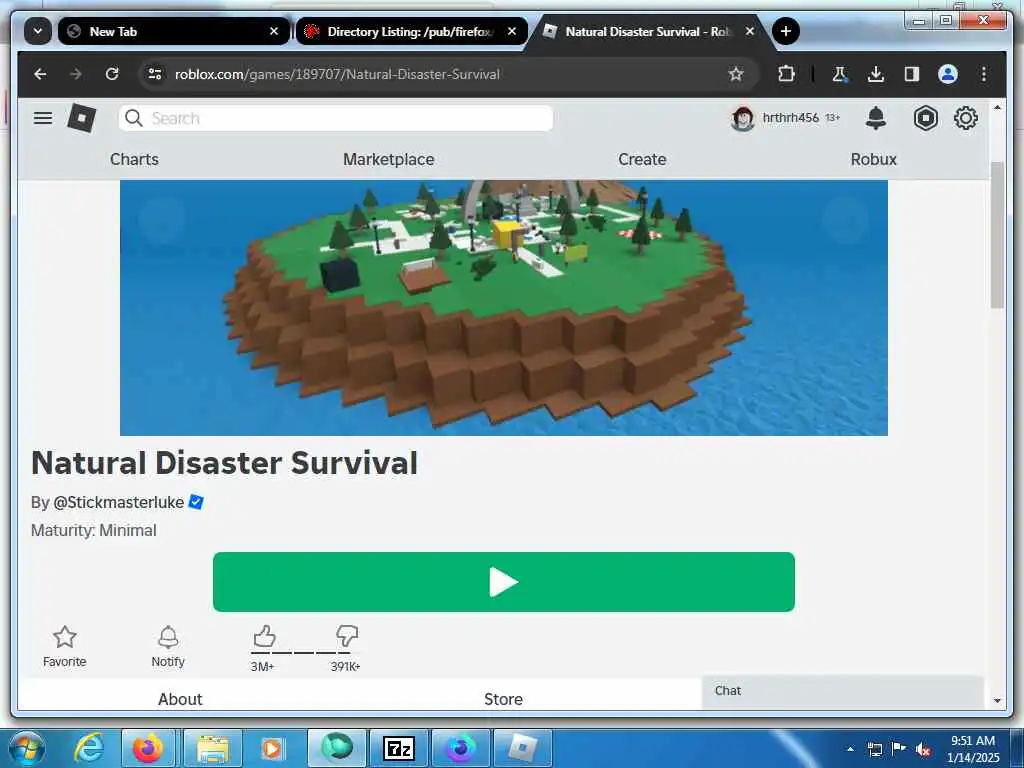Close the Natural Disaster Survival tab
Image resolution: width=1024 pixels, height=768 pixels.
(x=750, y=31)
